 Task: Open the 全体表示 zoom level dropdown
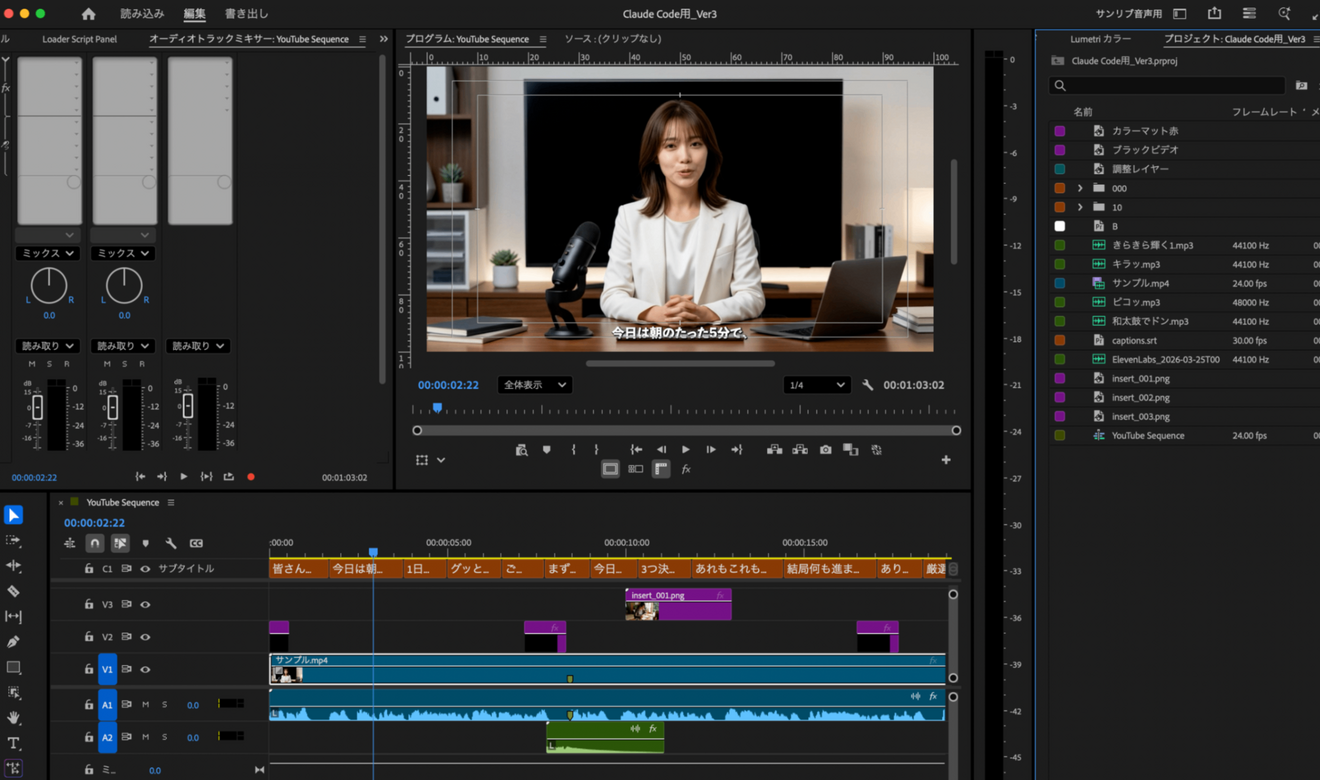click(534, 385)
